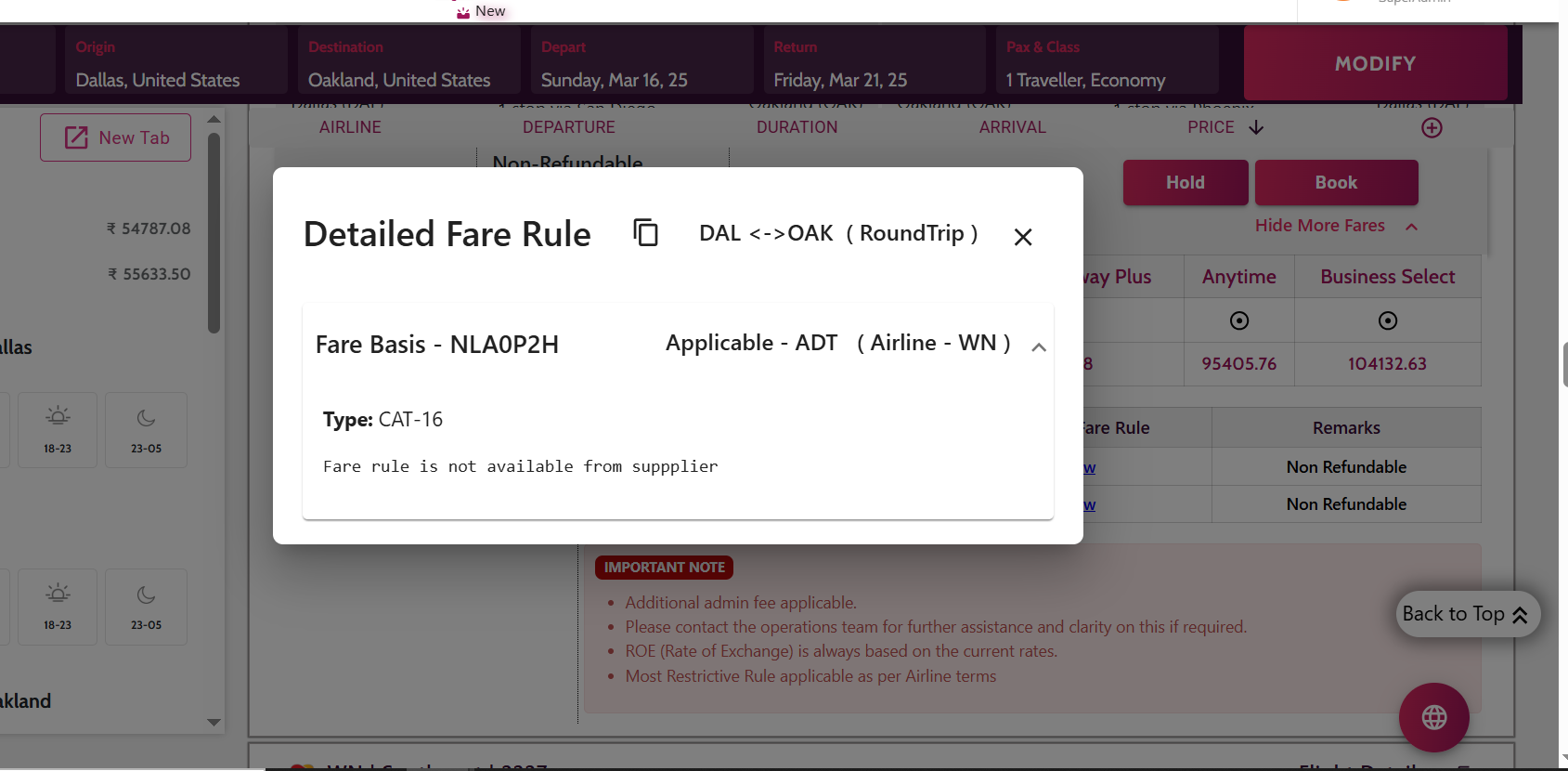Viewport: 1568px width, 771px height.
Task: Click the MODIFY search button
Action: pyautogui.click(x=1375, y=63)
